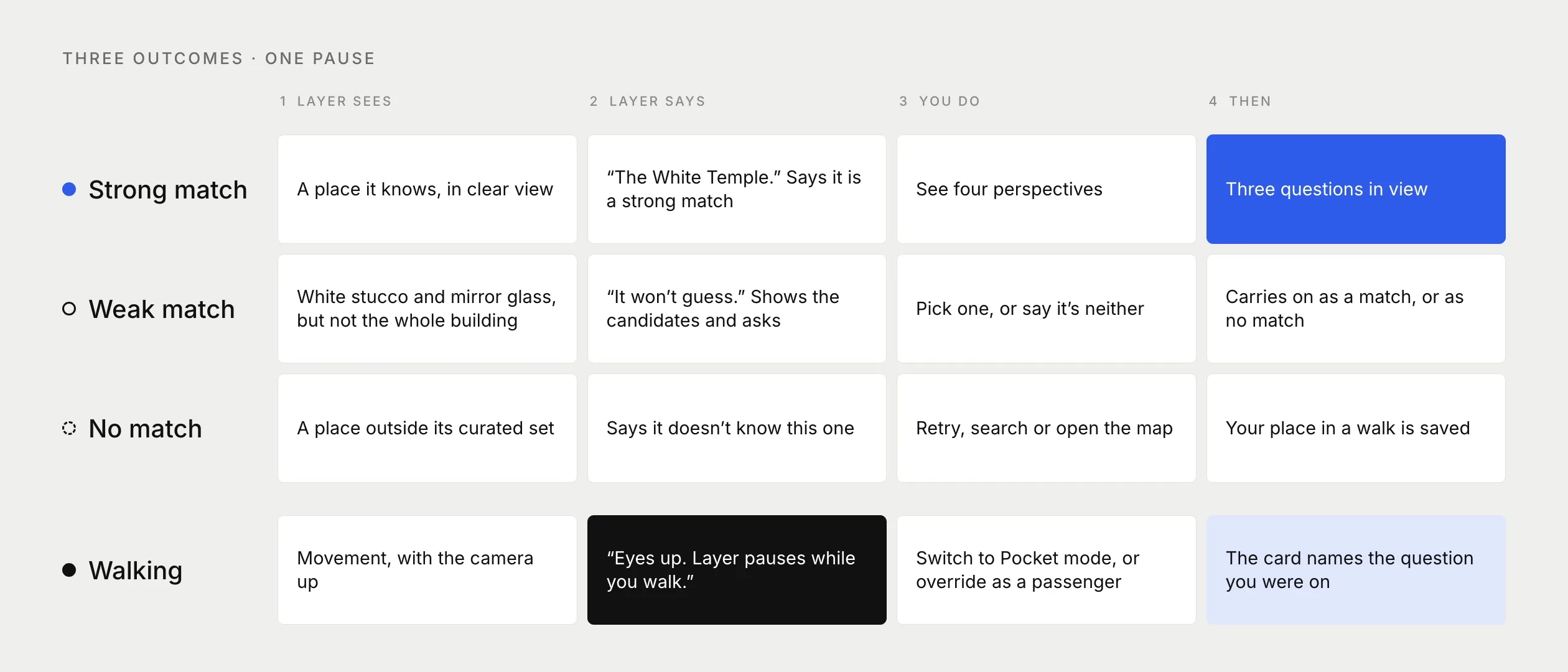1568x672 pixels.
Task: Click the White stucco and mirror glass card
Action: pyautogui.click(x=427, y=309)
